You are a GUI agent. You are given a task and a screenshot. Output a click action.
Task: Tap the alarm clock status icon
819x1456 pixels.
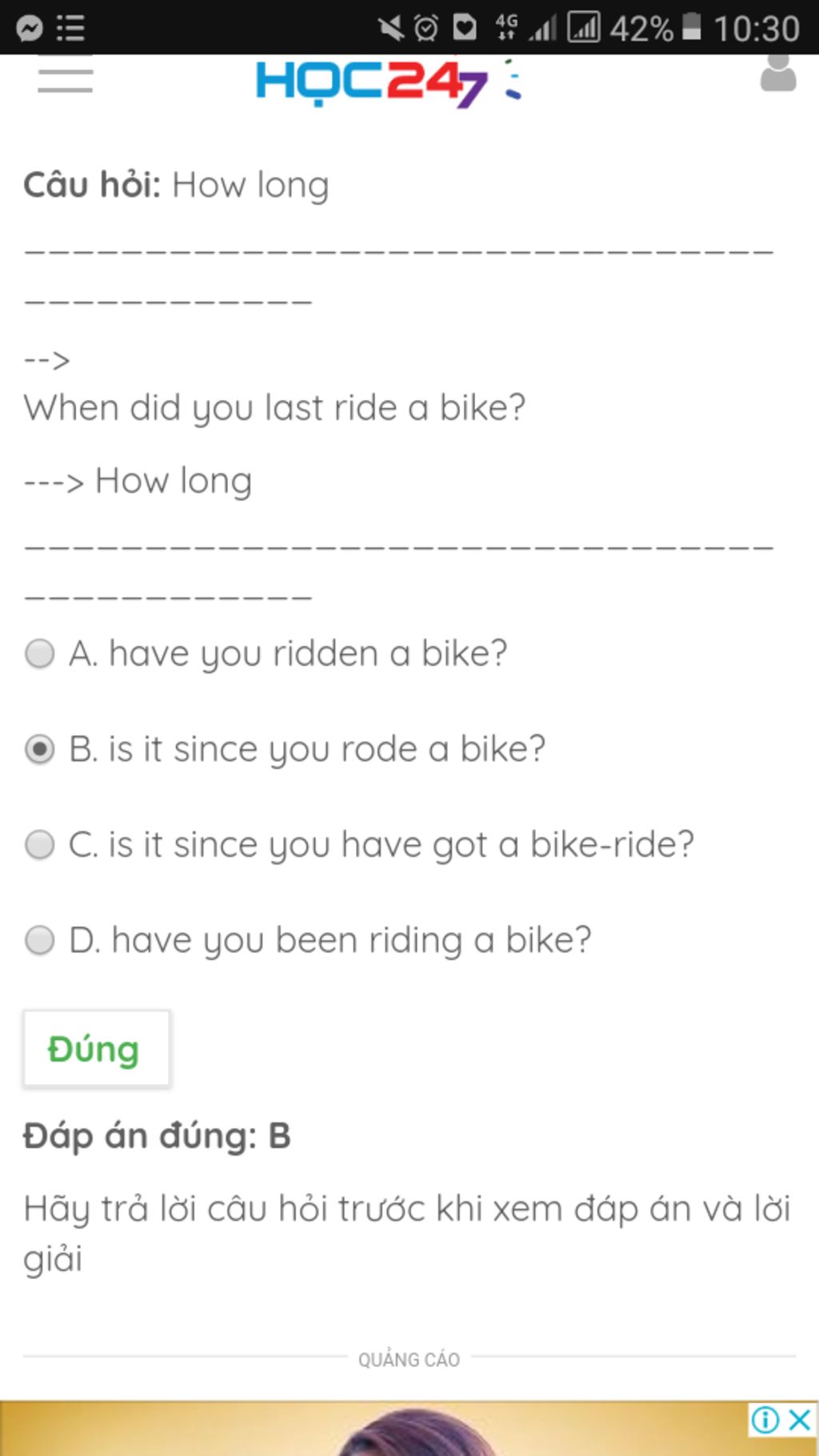426,29
